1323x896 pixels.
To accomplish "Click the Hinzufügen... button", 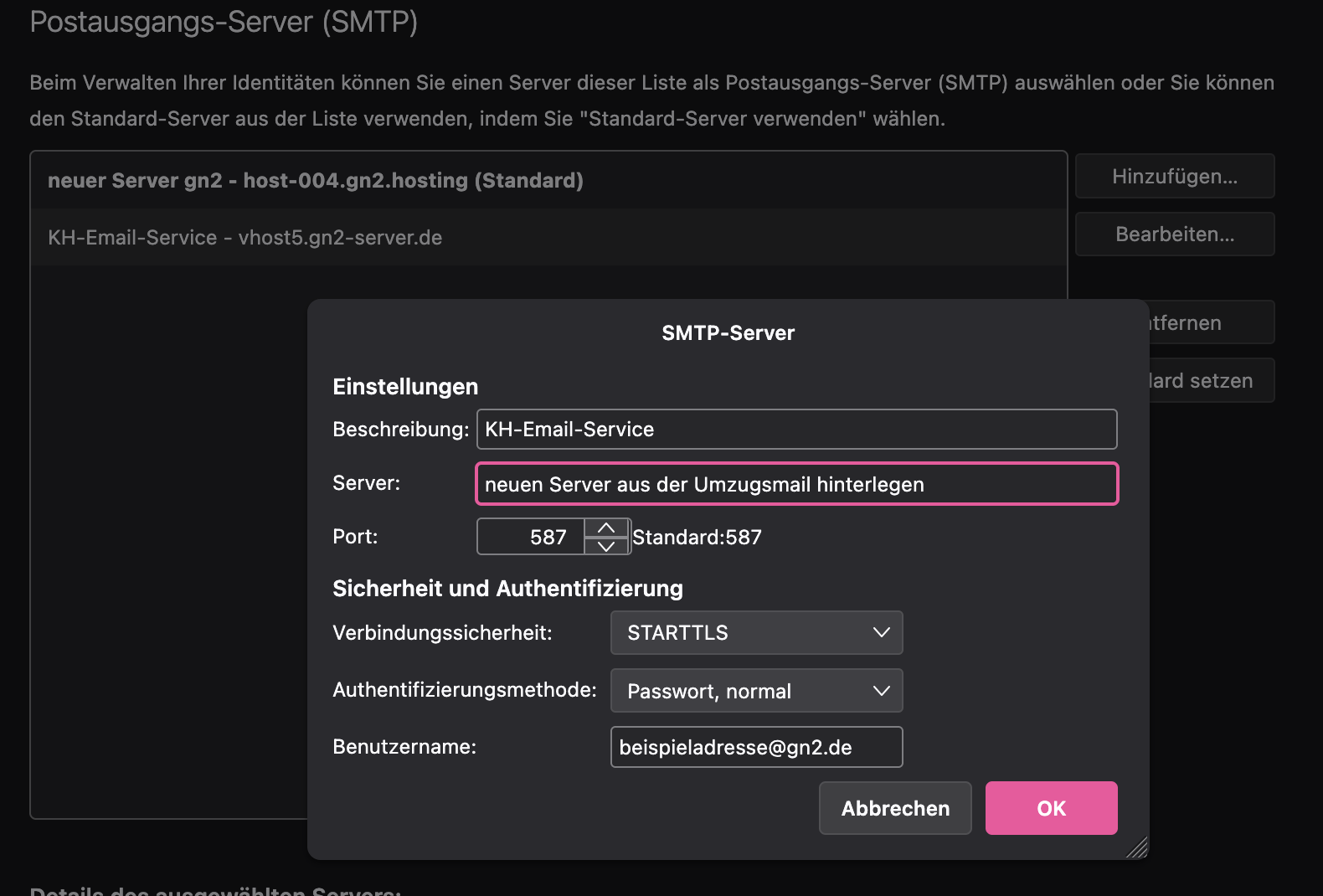I will pyautogui.click(x=1175, y=176).
